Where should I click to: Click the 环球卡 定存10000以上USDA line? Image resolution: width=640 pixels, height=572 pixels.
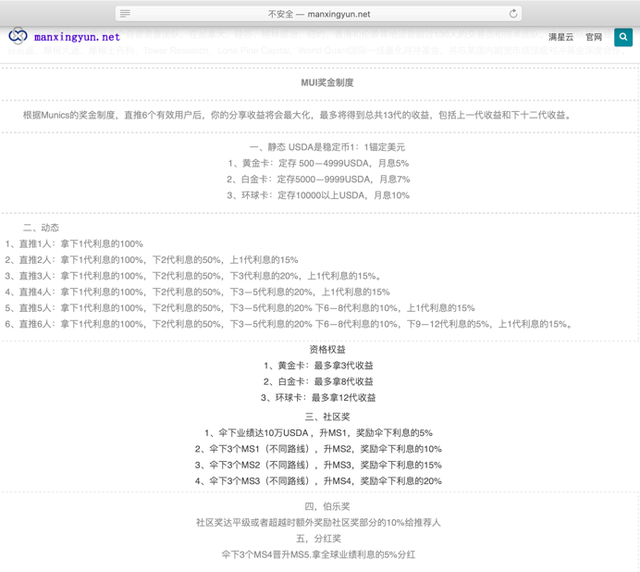pyautogui.click(x=319, y=195)
